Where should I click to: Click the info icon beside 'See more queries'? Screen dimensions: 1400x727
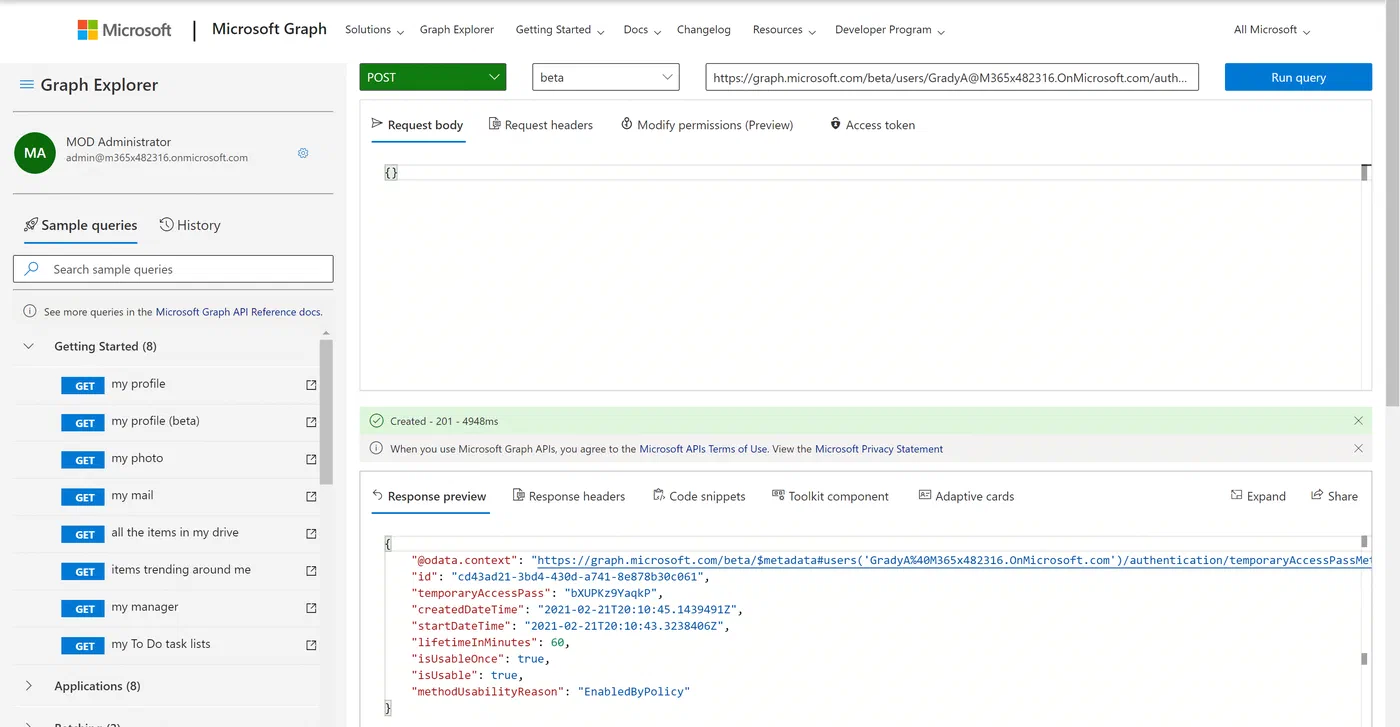click(x=30, y=312)
